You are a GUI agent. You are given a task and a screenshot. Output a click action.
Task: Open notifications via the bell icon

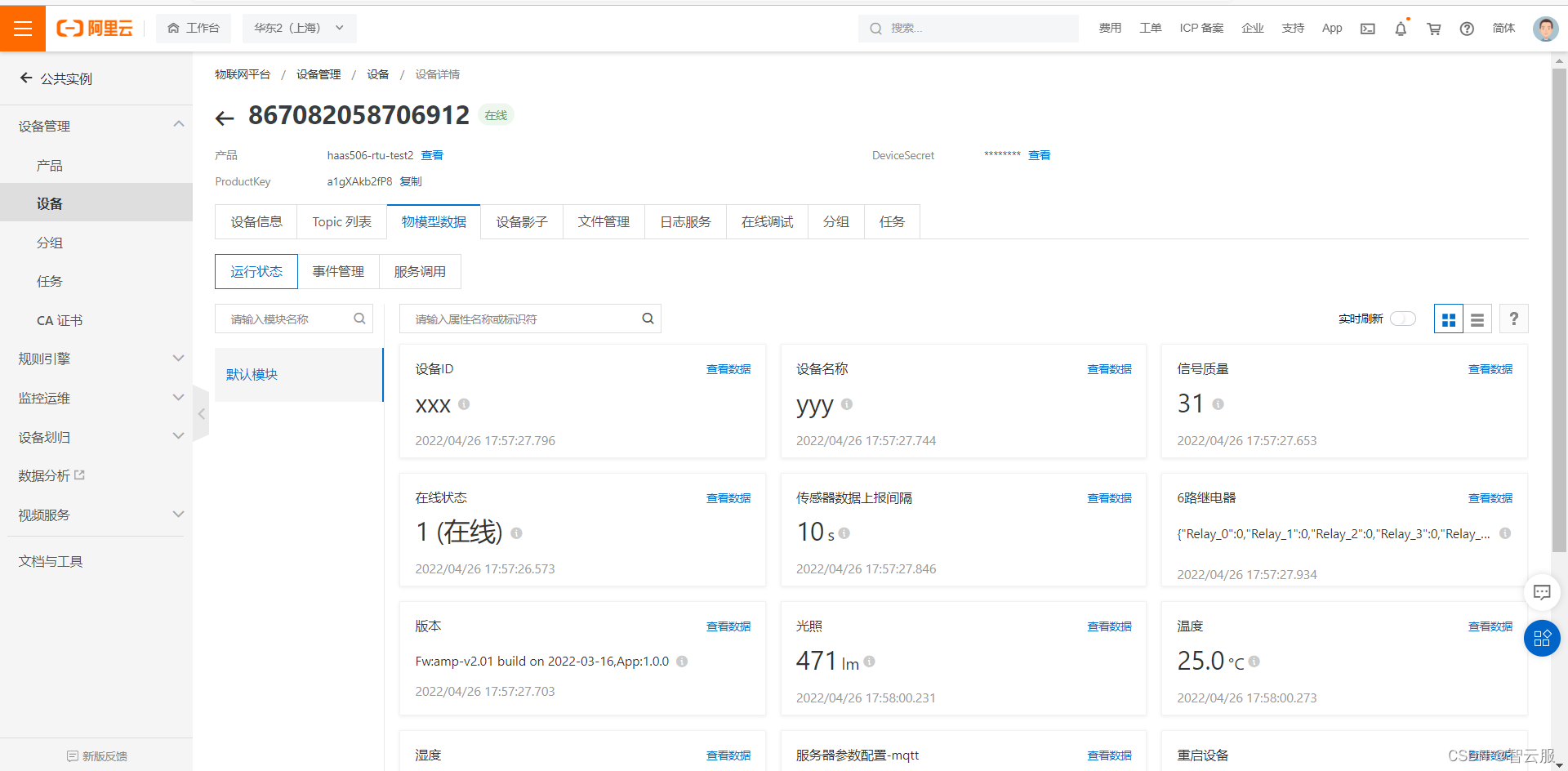(1401, 28)
